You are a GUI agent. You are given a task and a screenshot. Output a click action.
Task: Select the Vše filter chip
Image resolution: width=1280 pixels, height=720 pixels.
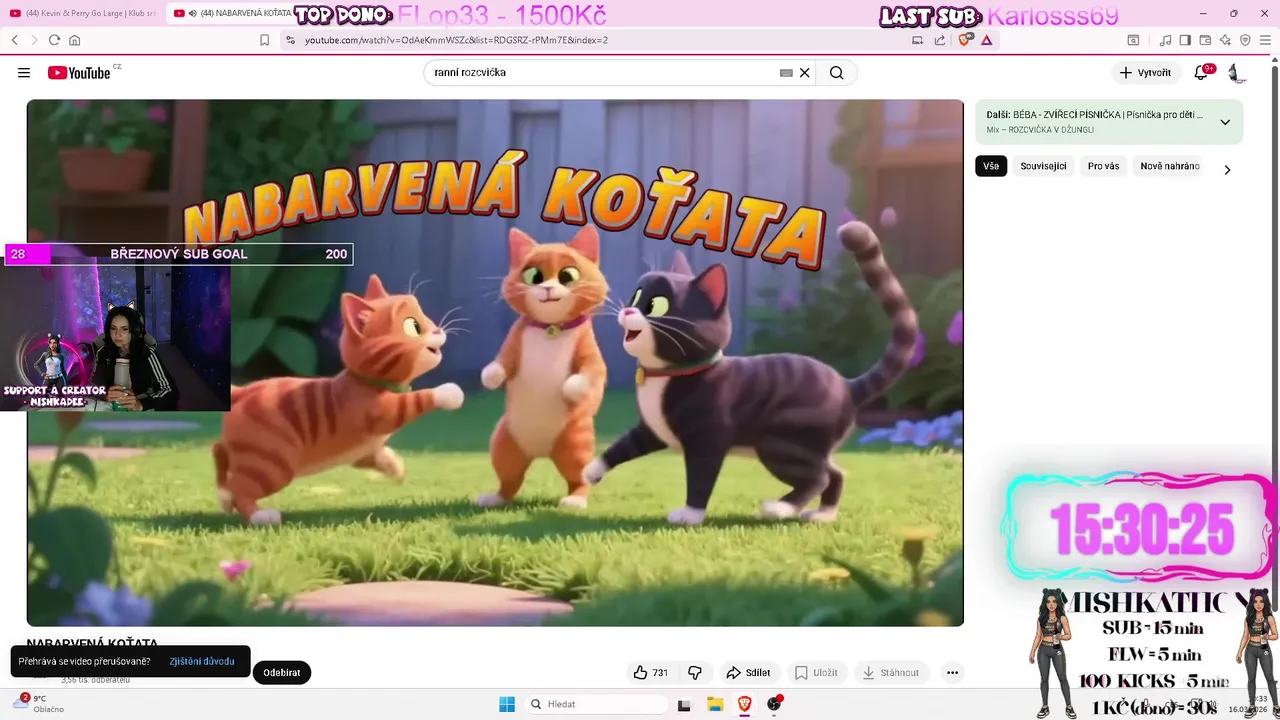(x=991, y=166)
